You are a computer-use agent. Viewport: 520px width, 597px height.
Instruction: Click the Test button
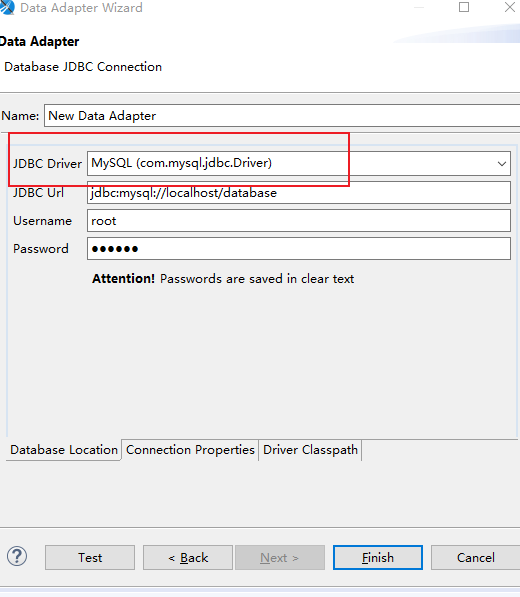(90, 557)
